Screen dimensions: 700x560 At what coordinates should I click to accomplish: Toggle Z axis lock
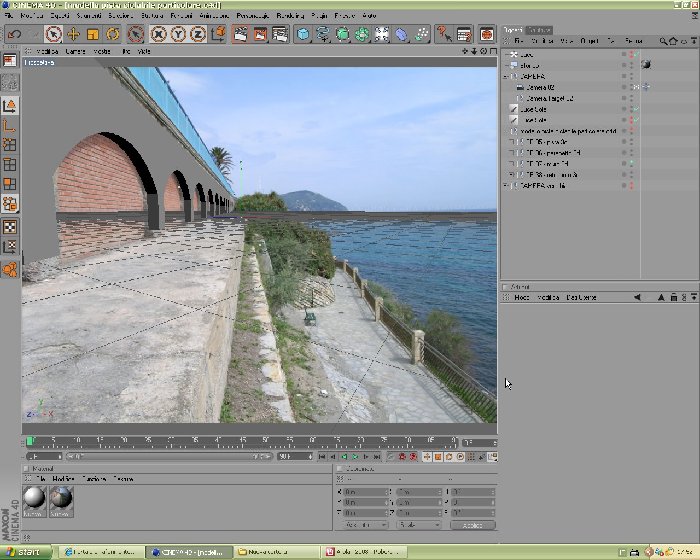(x=198, y=34)
